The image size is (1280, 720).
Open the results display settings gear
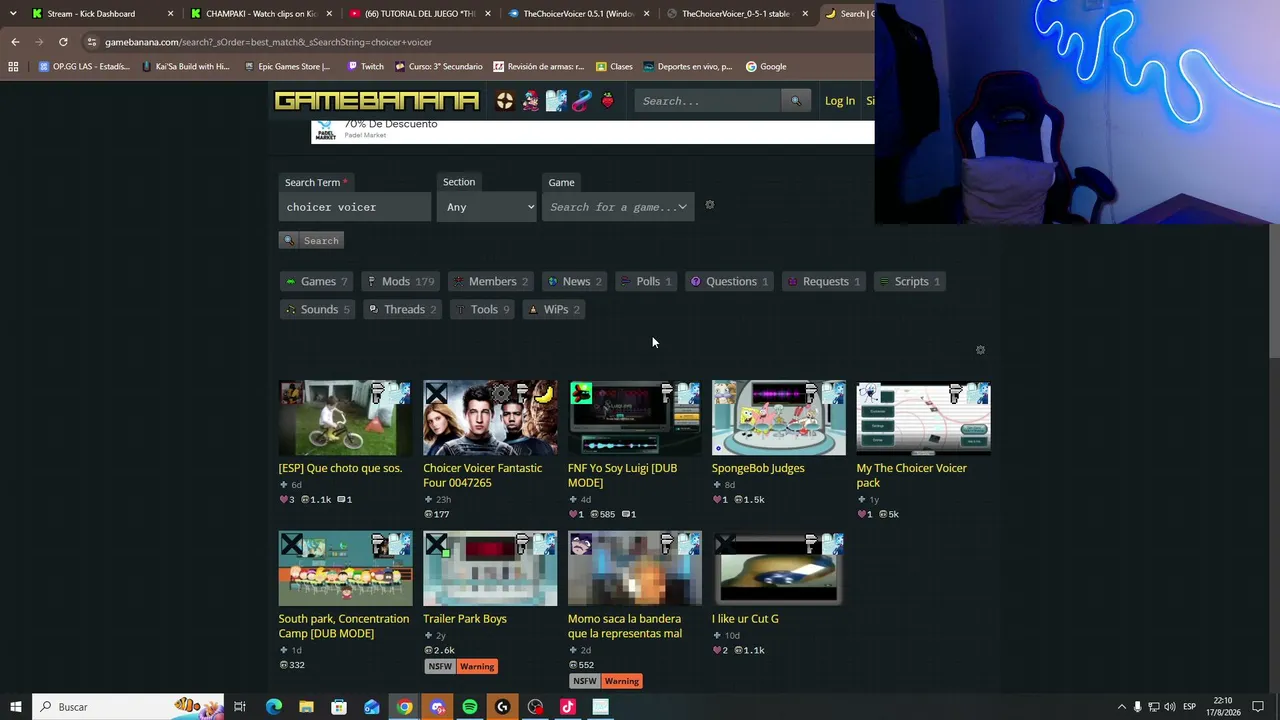click(x=980, y=350)
